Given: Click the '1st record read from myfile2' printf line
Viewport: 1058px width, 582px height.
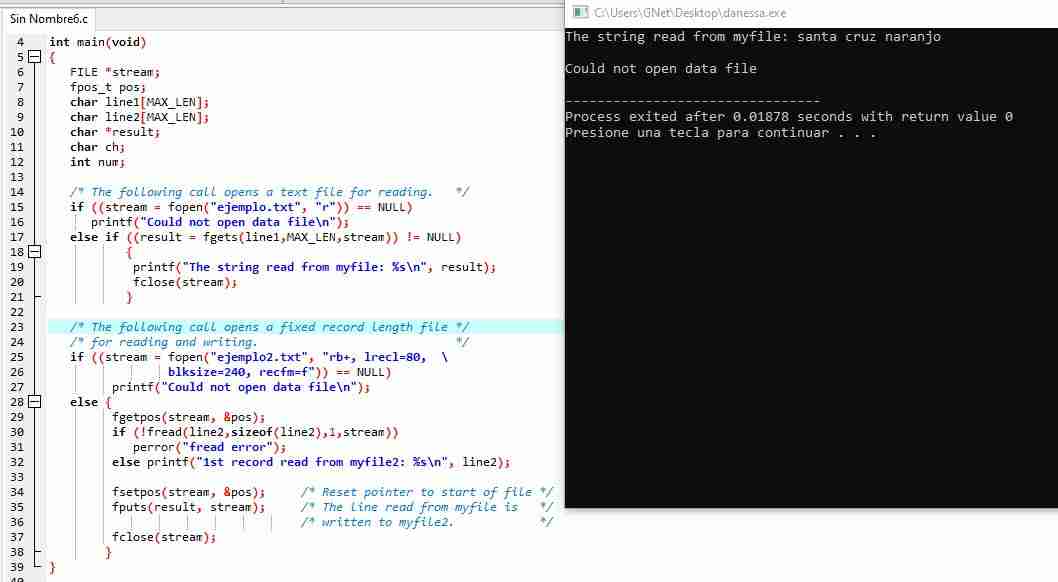Looking at the screenshot, I should [x=311, y=462].
